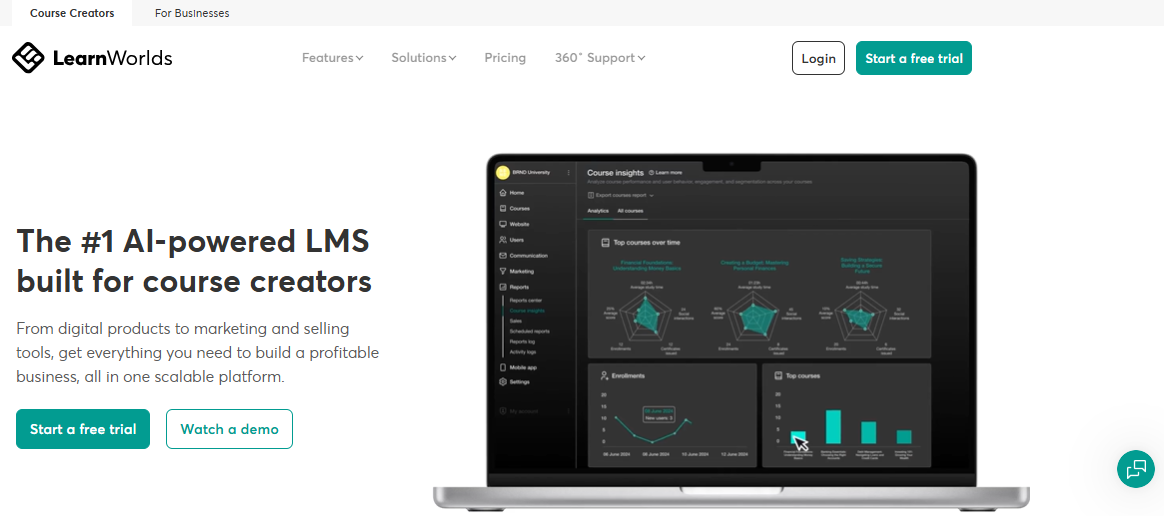
Task: Expand the Features dropdown menu
Action: [x=333, y=58]
